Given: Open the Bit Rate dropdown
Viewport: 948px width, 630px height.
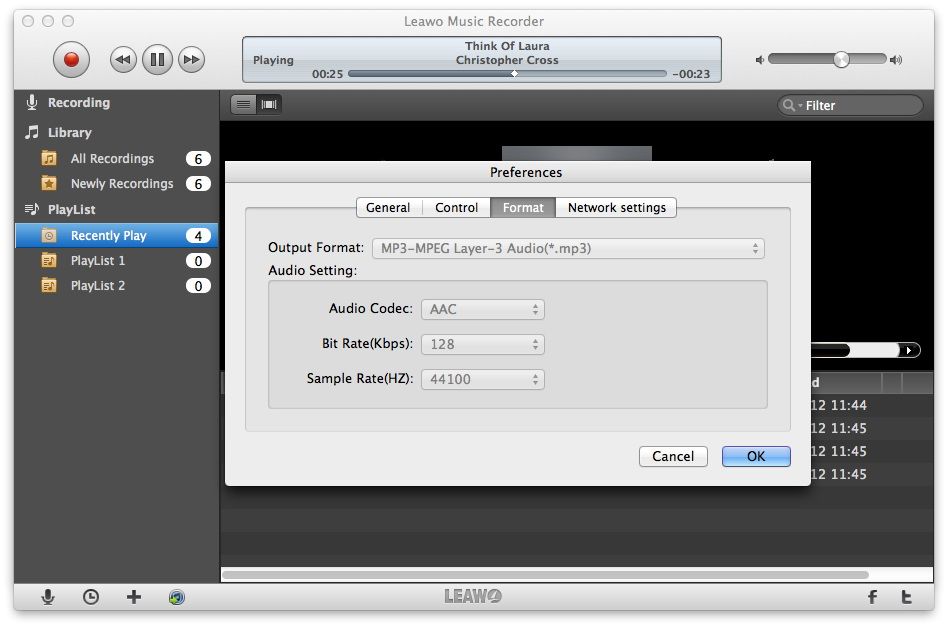Looking at the screenshot, I should pyautogui.click(x=482, y=345).
